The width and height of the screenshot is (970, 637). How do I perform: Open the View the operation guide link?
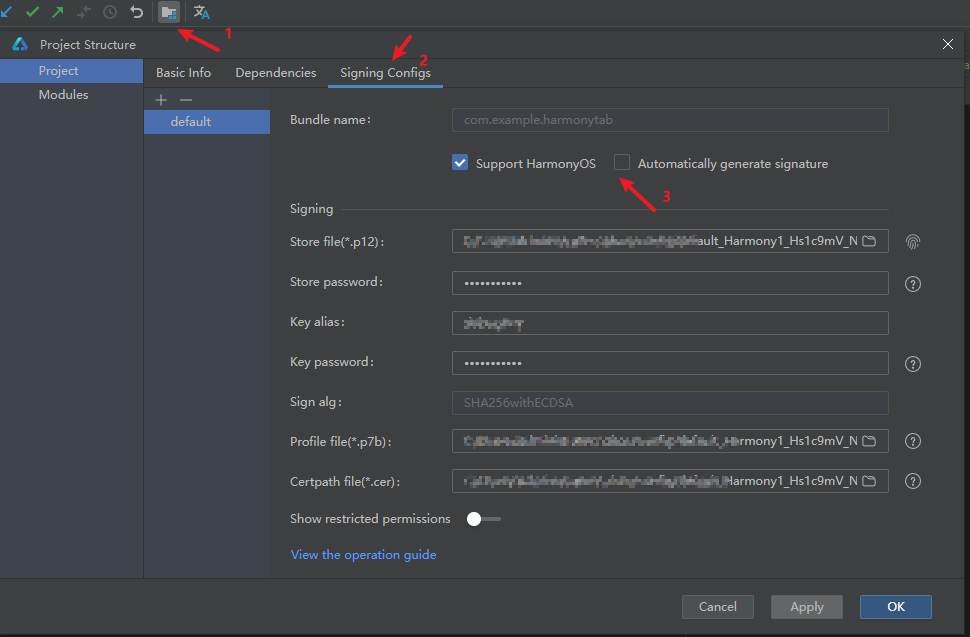pyautogui.click(x=363, y=554)
